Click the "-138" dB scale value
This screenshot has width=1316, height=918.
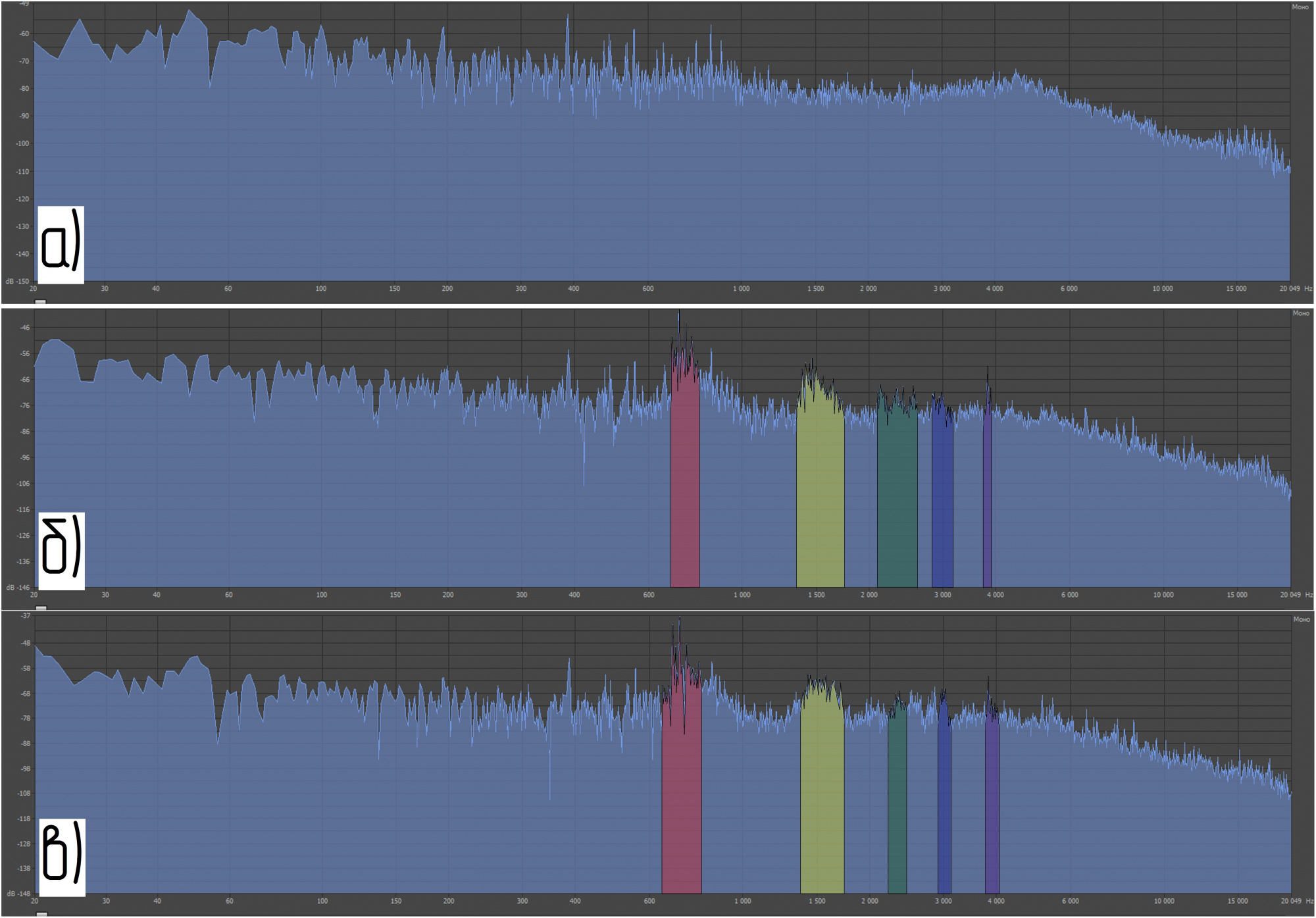[x=24, y=868]
